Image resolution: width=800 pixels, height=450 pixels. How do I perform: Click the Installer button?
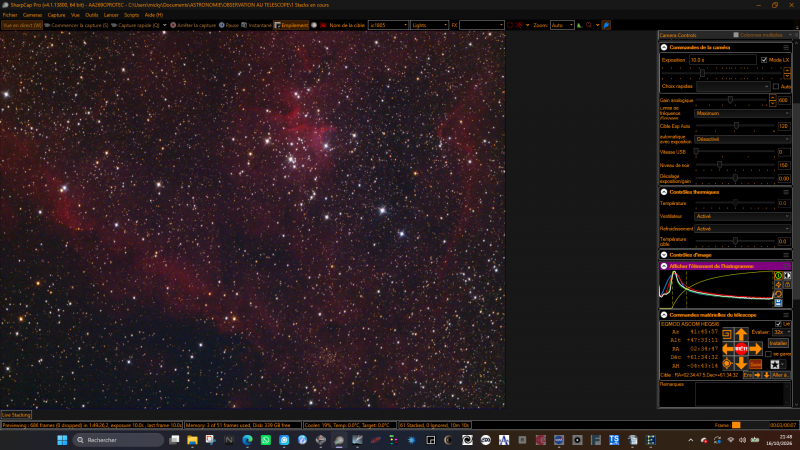(x=778, y=343)
